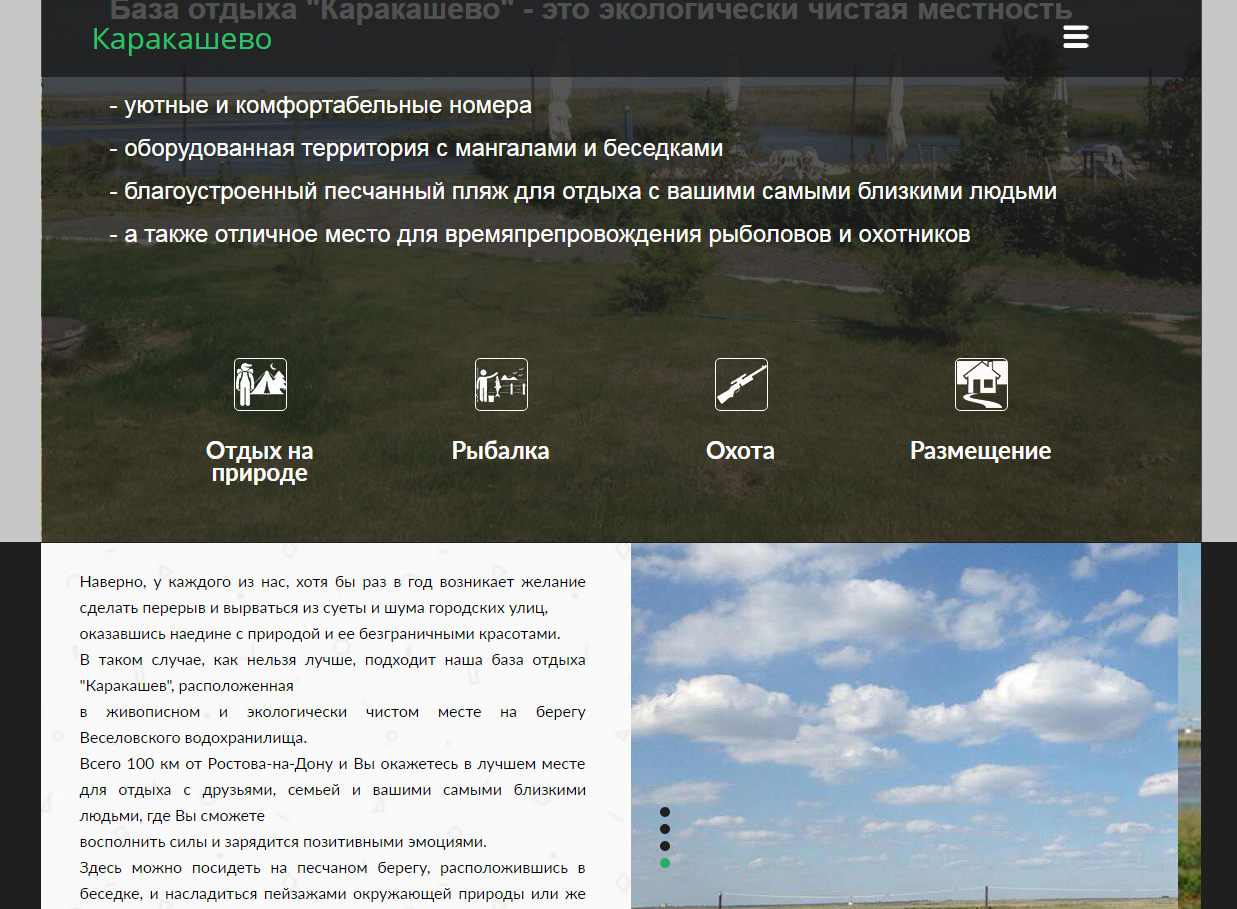1237x909 pixels.
Task: Select the green active slider dot
Action: [665, 863]
